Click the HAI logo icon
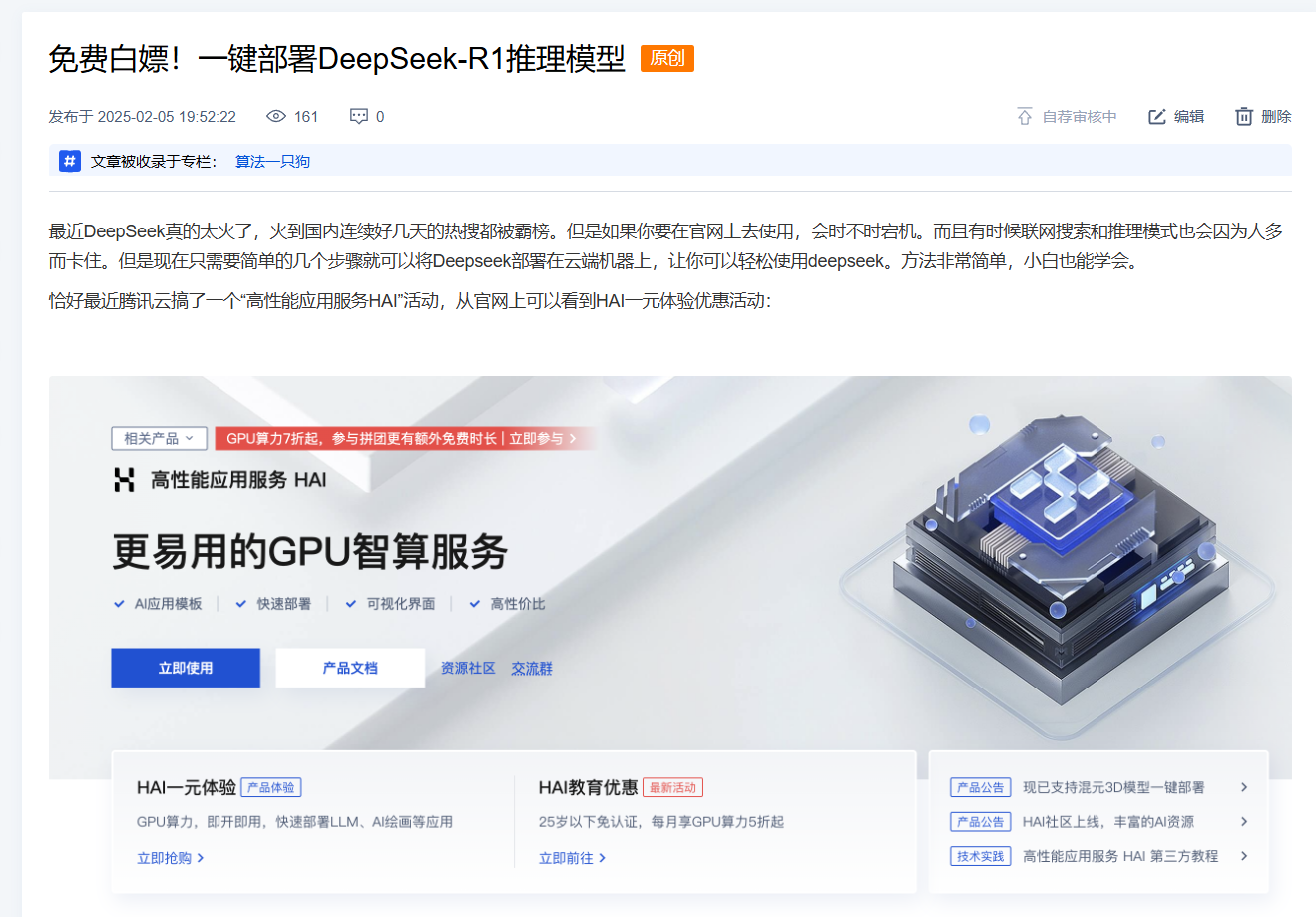The image size is (1316, 917). (x=124, y=480)
